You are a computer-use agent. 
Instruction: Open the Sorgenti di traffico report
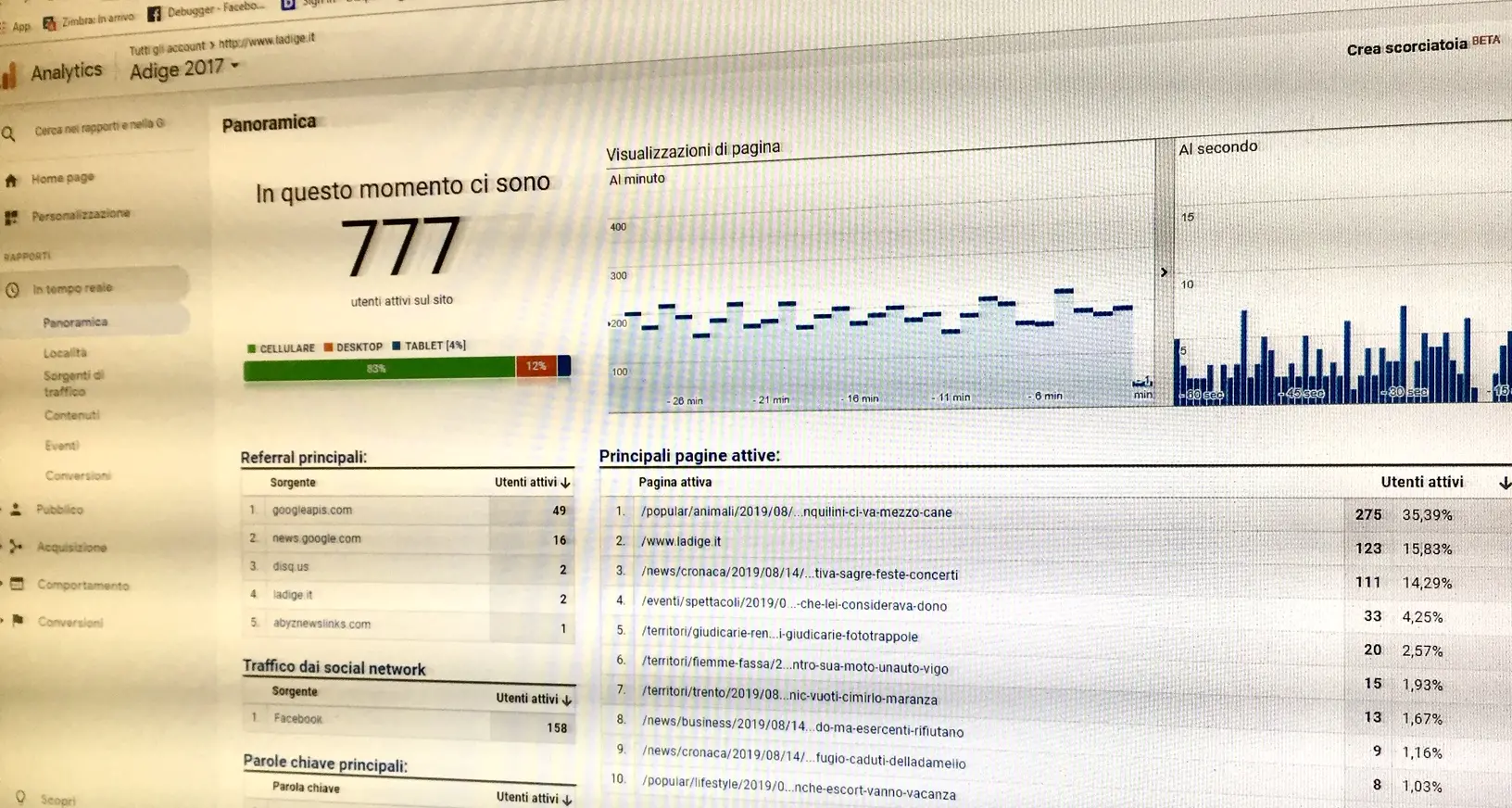pyautogui.click(x=73, y=384)
